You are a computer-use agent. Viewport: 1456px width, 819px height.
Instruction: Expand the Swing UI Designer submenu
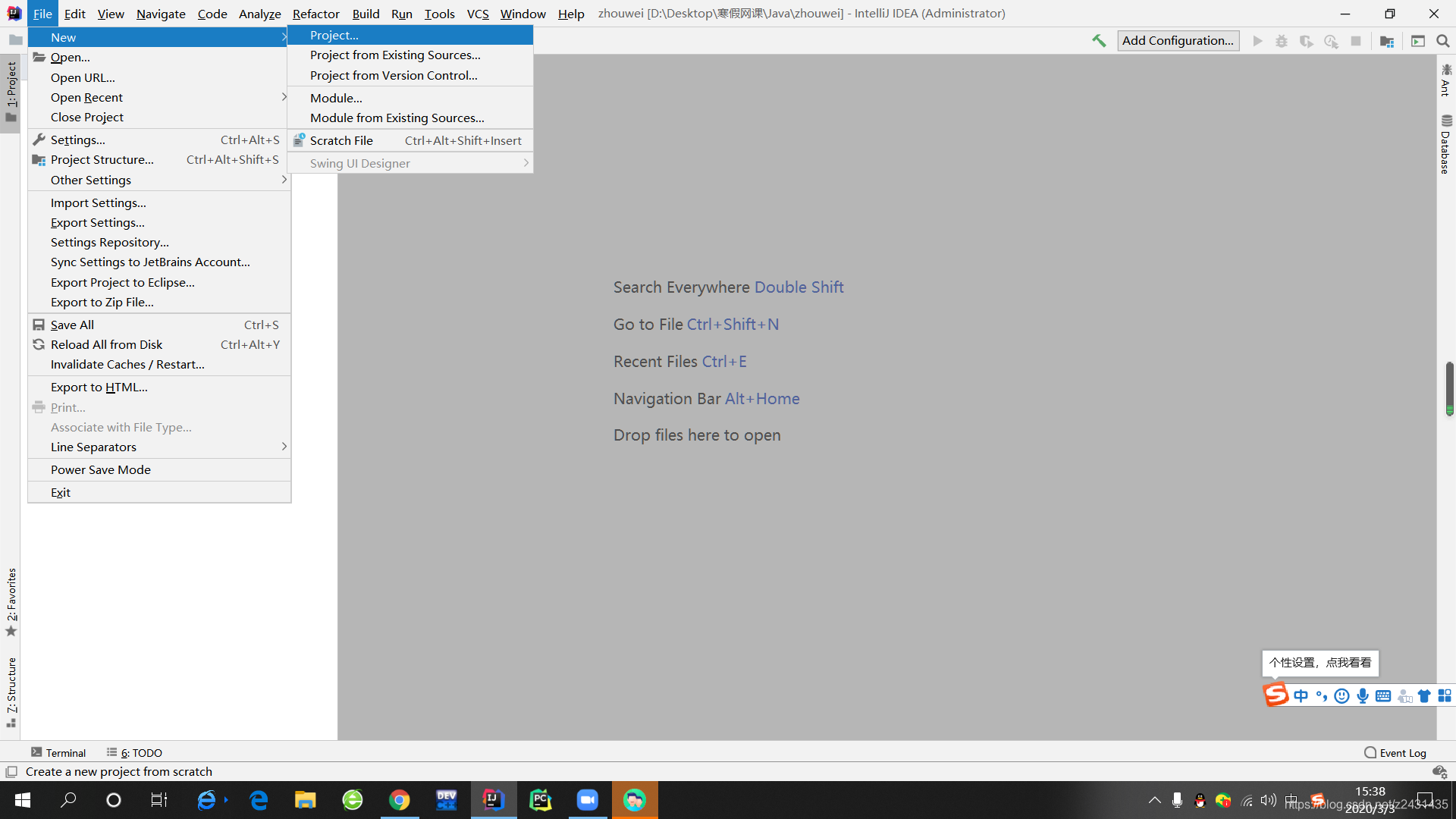pyautogui.click(x=410, y=163)
